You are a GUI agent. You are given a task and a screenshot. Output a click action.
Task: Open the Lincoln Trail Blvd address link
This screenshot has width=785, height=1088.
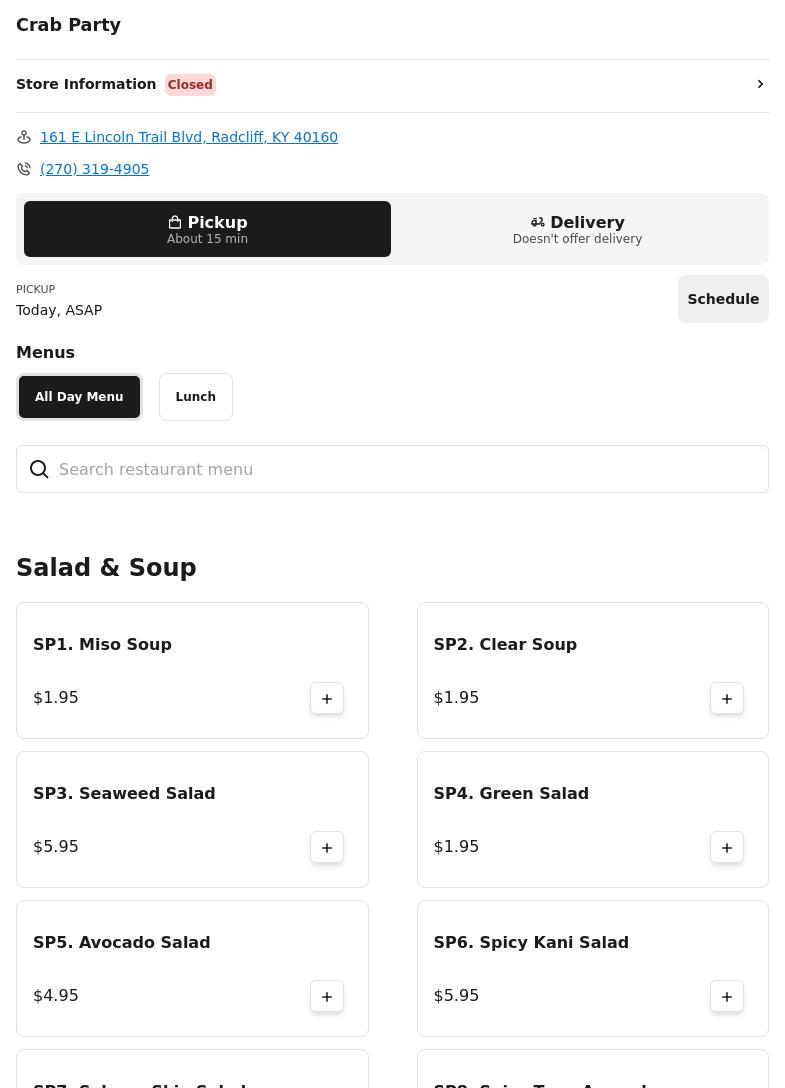tap(189, 137)
